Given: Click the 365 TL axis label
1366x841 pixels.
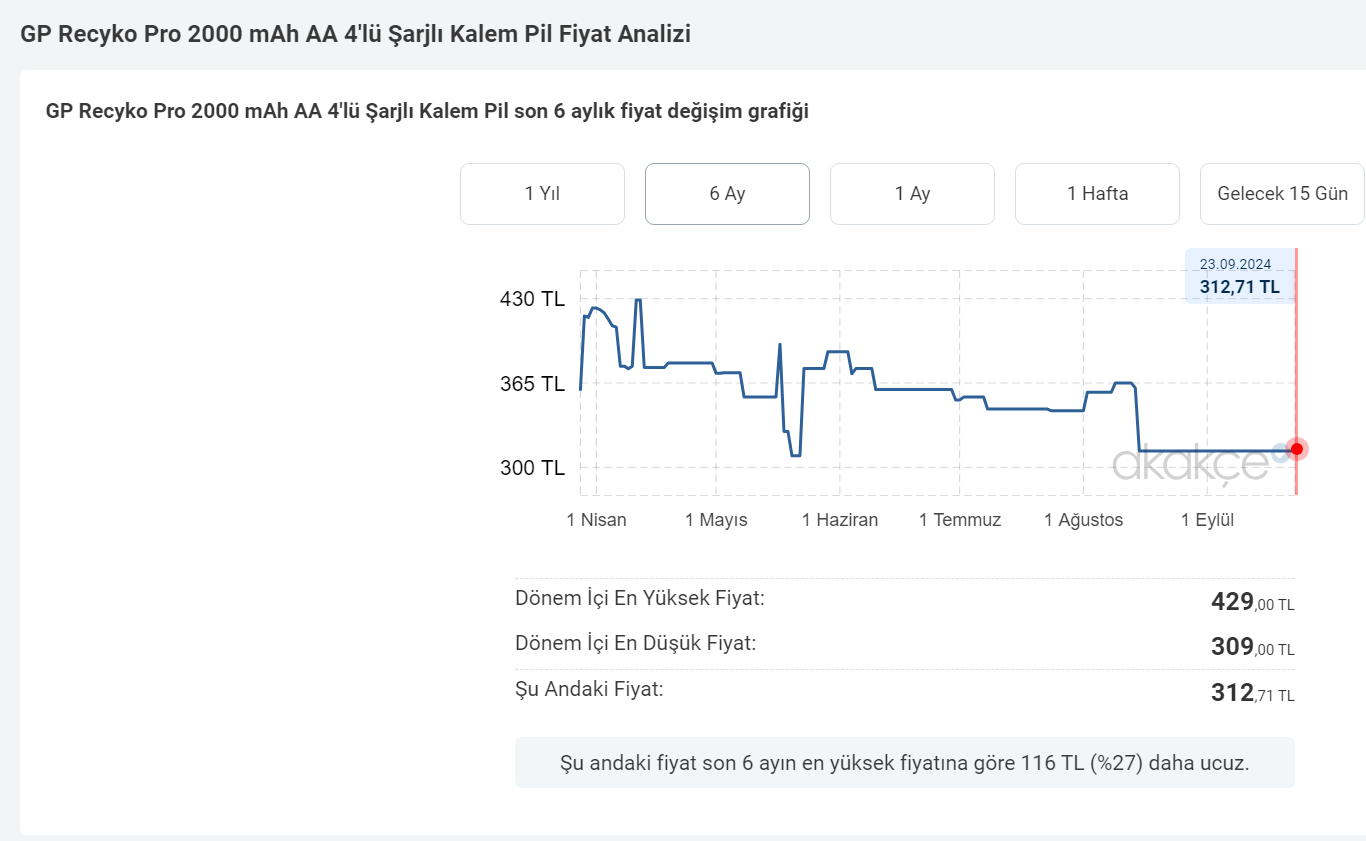Looking at the screenshot, I should coord(532,383).
